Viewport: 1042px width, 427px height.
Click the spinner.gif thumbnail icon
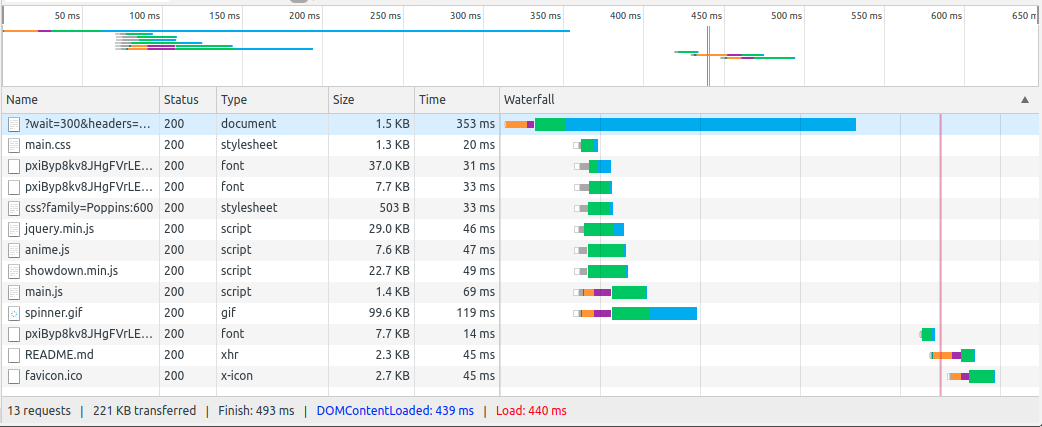pos(14,313)
